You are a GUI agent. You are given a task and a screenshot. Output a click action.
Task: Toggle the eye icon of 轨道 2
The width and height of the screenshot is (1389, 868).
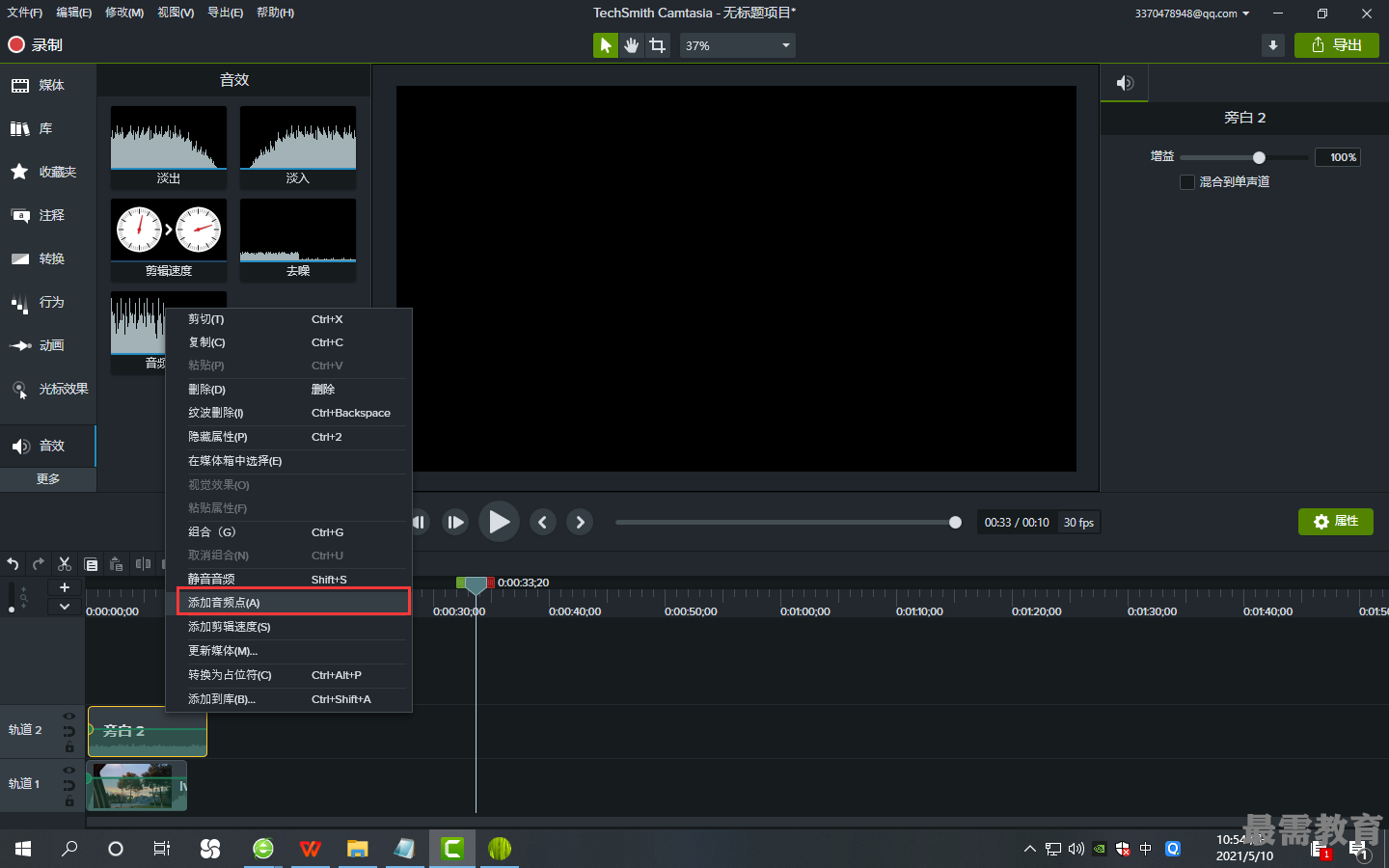68,717
